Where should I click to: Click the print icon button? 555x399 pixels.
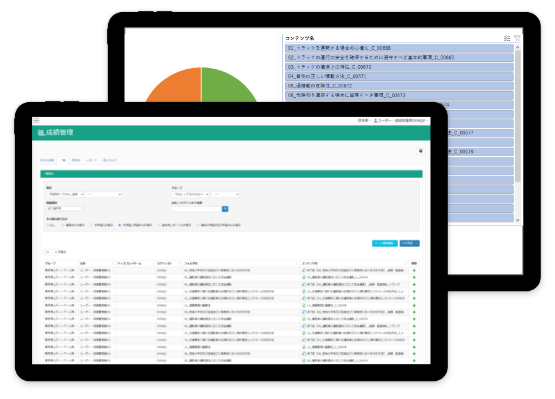click(x=420, y=151)
